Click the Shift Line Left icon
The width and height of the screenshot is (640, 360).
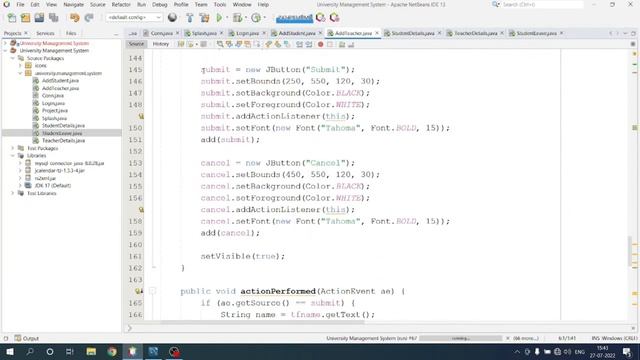pyautogui.click(x=300, y=44)
